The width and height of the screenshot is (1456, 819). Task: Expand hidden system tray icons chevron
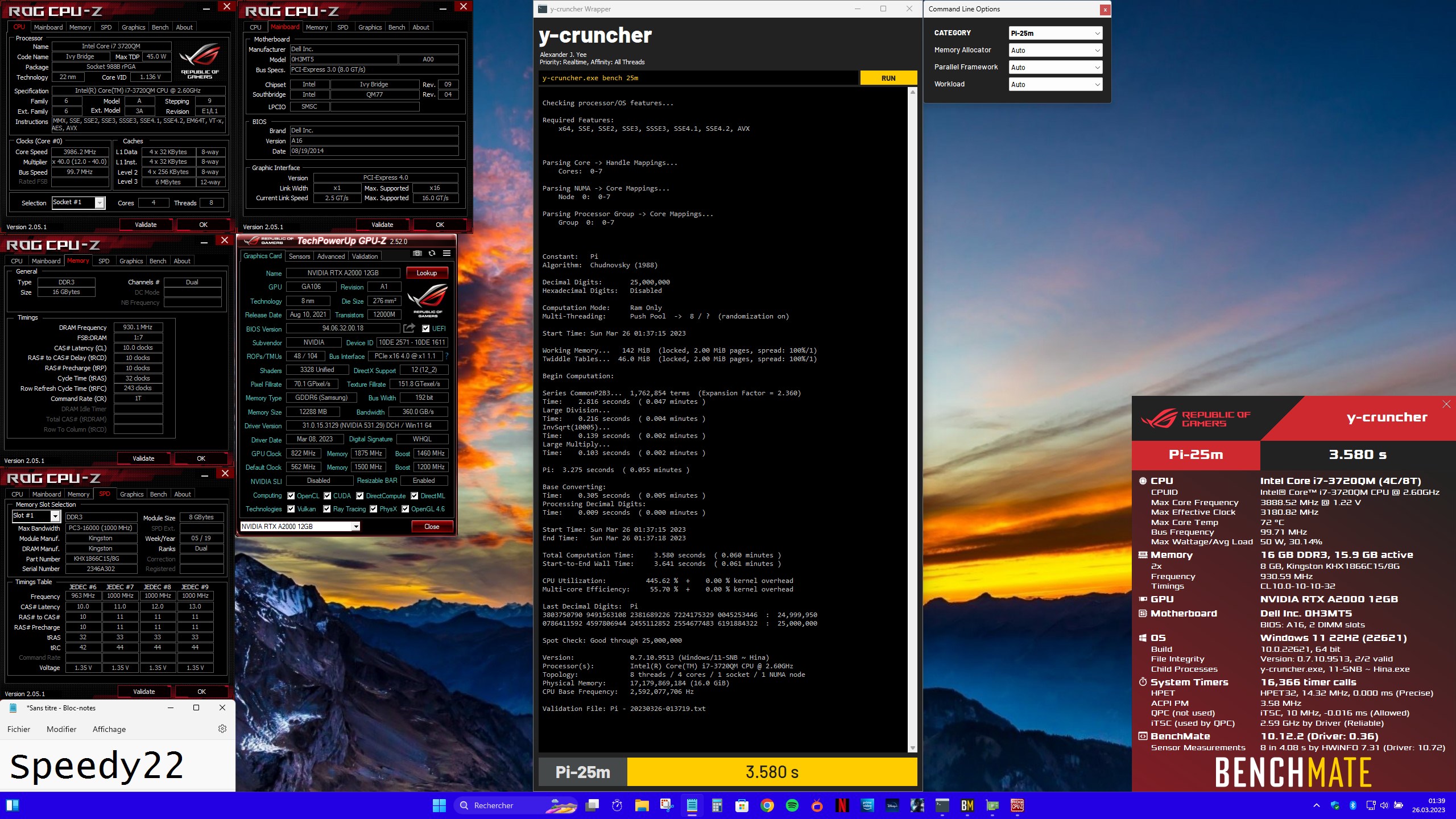[x=1316, y=805]
